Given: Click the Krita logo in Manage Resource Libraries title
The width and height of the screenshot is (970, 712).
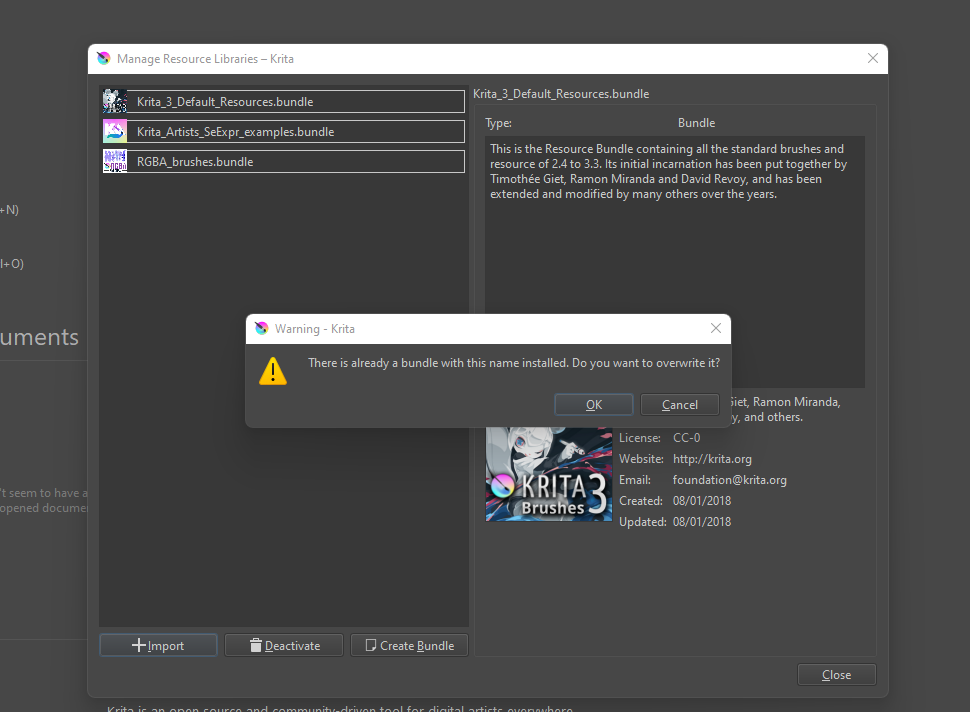Looking at the screenshot, I should click(104, 58).
